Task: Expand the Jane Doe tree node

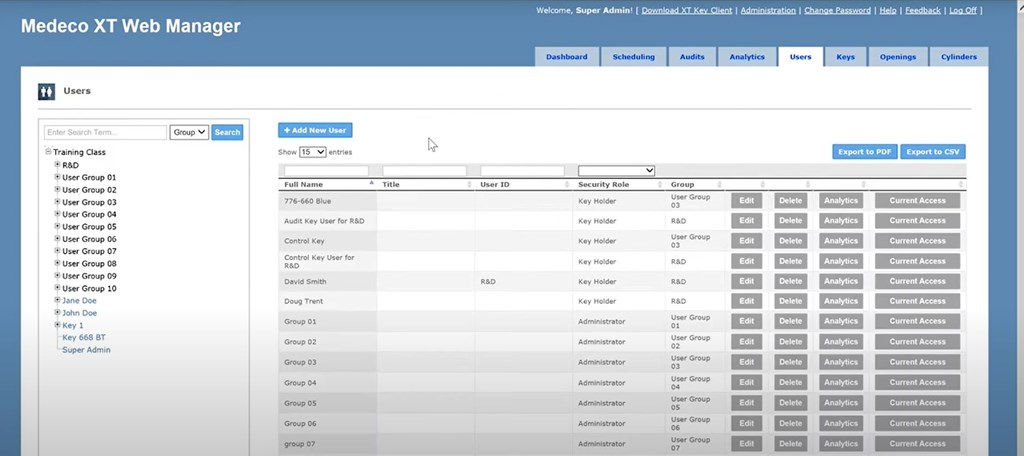Action: tap(57, 301)
